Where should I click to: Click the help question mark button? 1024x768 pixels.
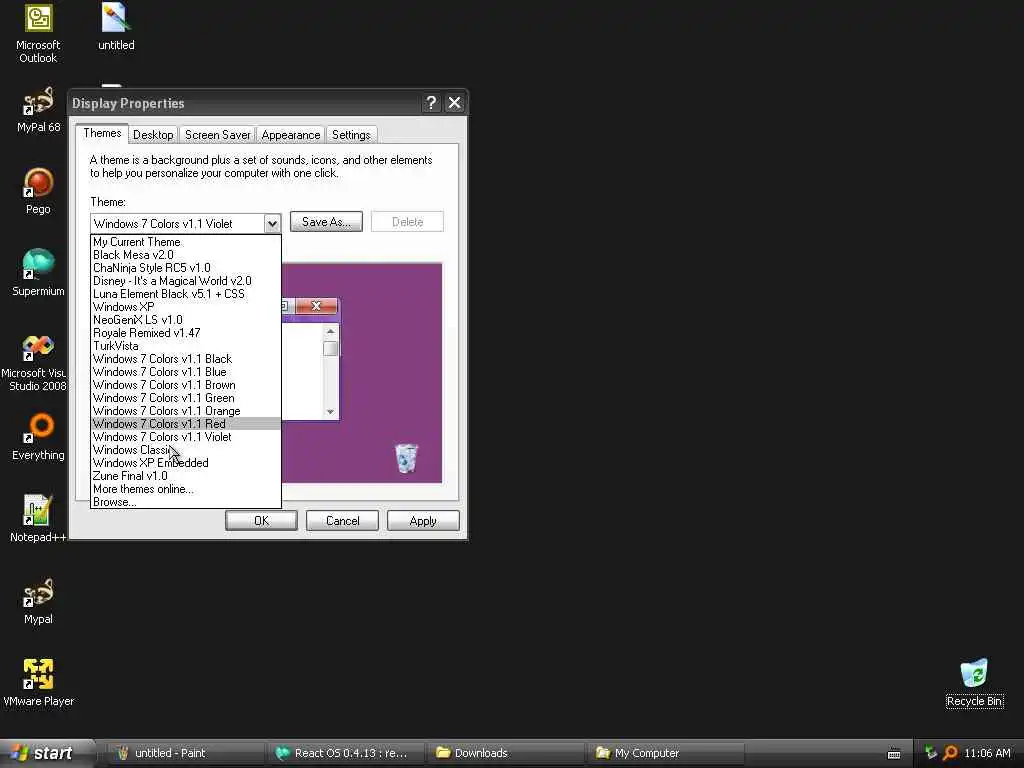coord(431,103)
